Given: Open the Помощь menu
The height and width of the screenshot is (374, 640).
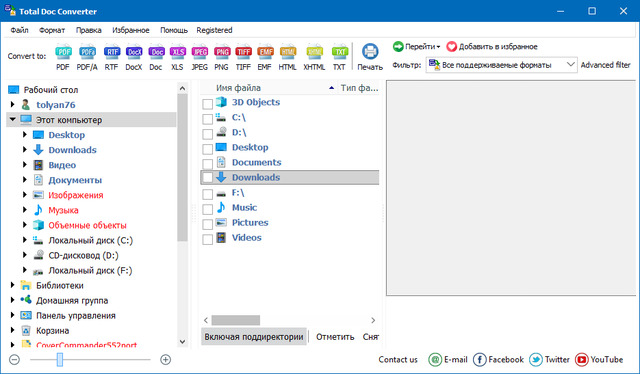Looking at the screenshot, I should tap(174, 30).
